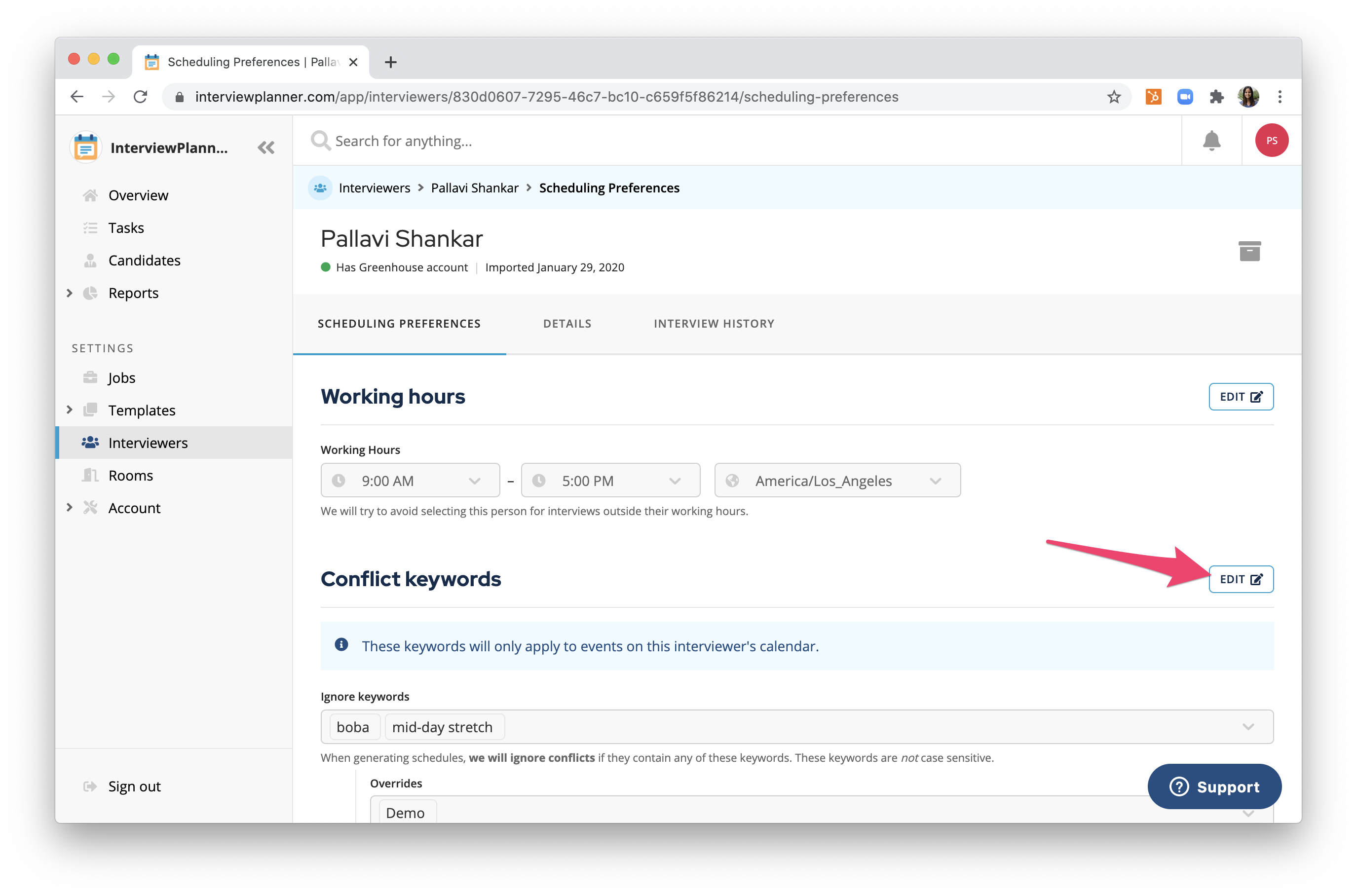Select the mid-day stretch keyword tag
1357x896 pixels.
[x=444, y=726]
